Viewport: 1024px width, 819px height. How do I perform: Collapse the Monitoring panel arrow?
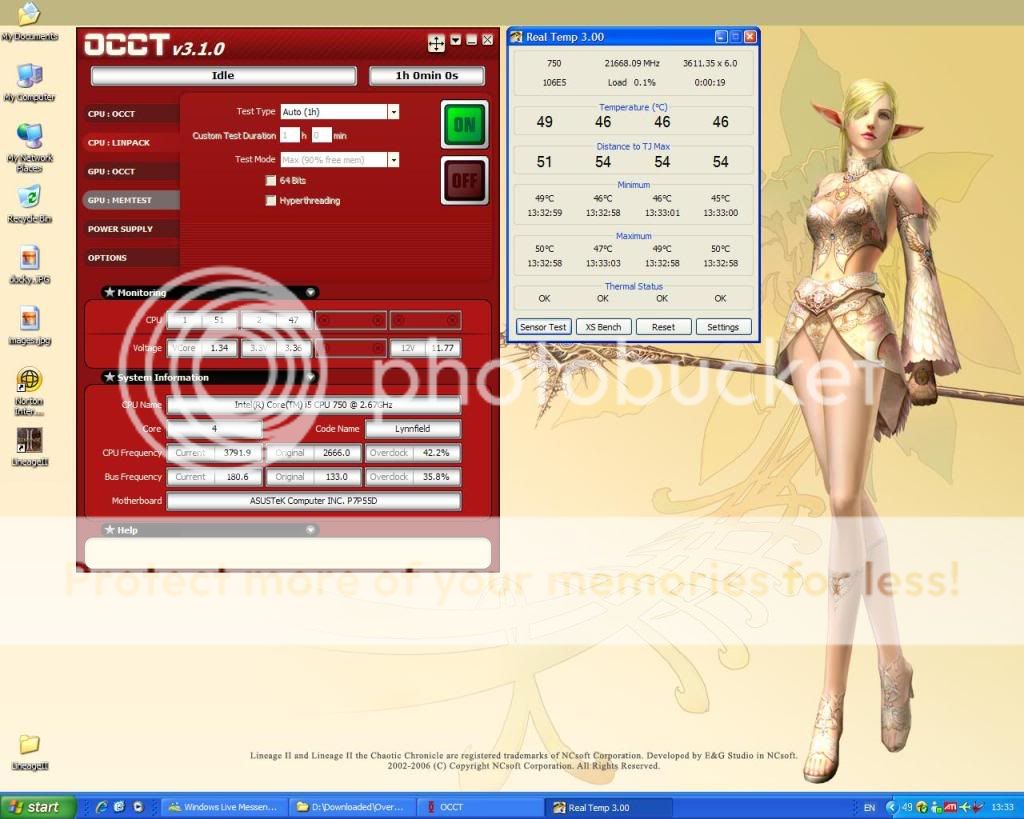pos(311,293)
